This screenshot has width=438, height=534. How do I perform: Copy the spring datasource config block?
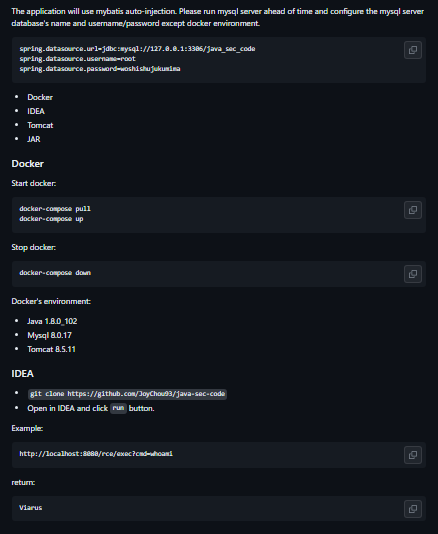(413, 50)
